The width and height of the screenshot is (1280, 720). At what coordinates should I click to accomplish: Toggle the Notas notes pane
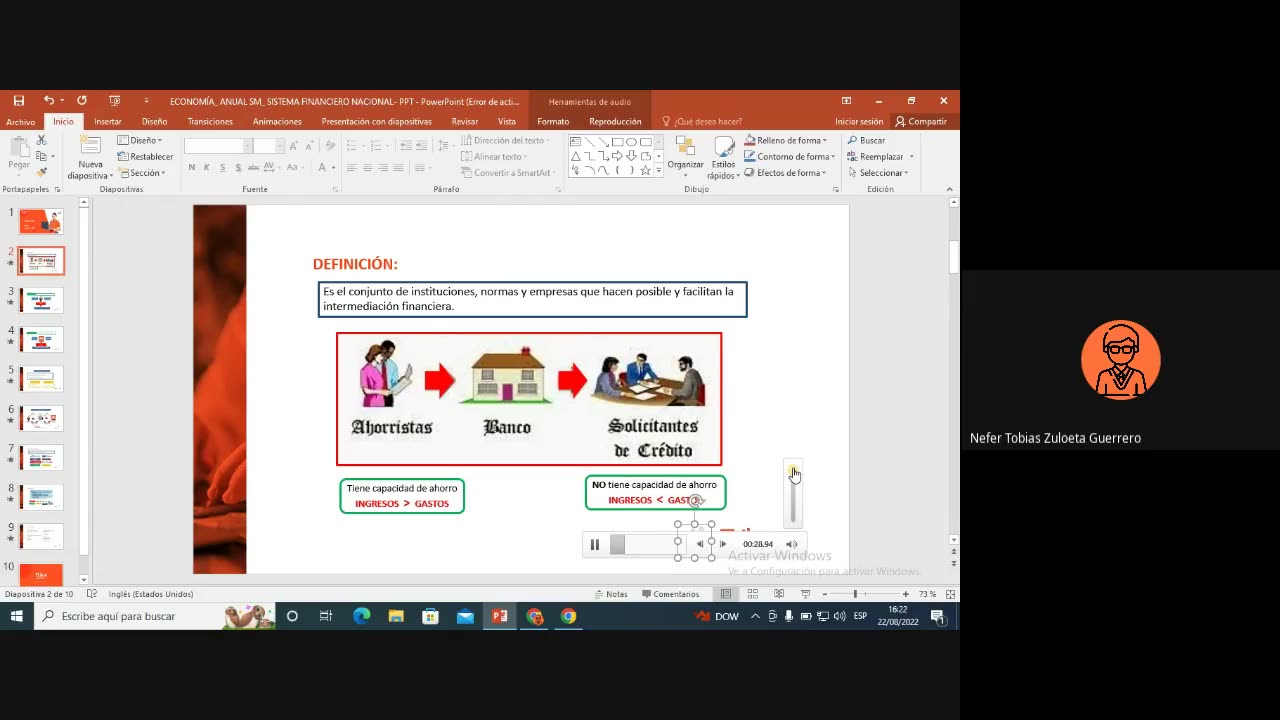pos(610,594)
